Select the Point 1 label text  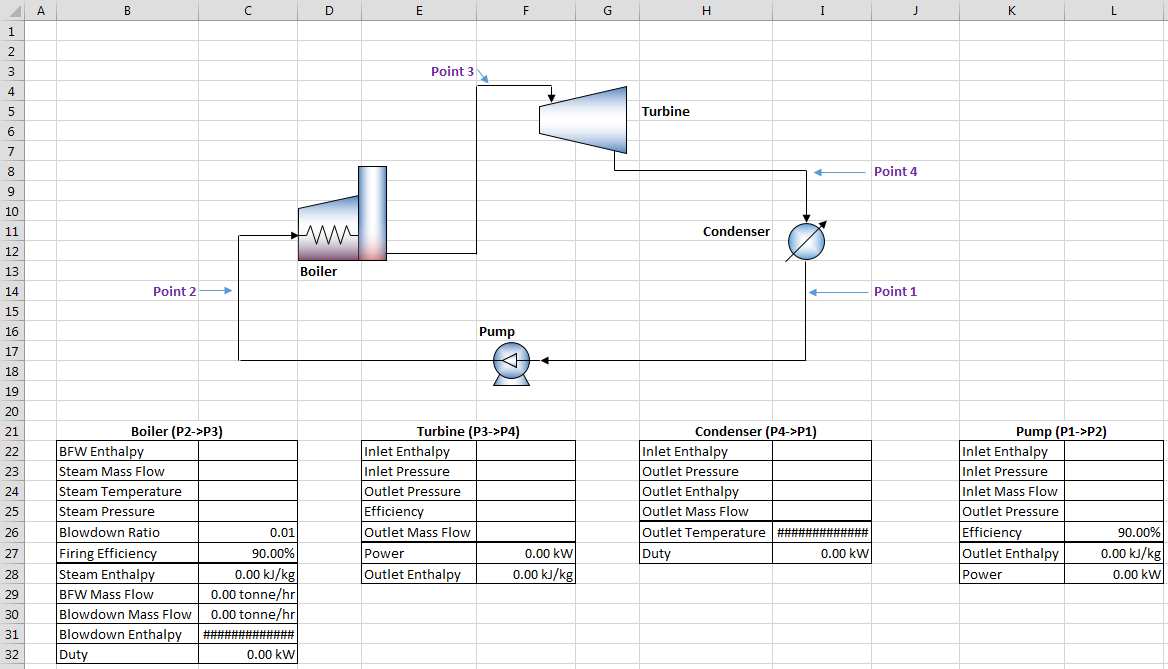coord(895,291)
